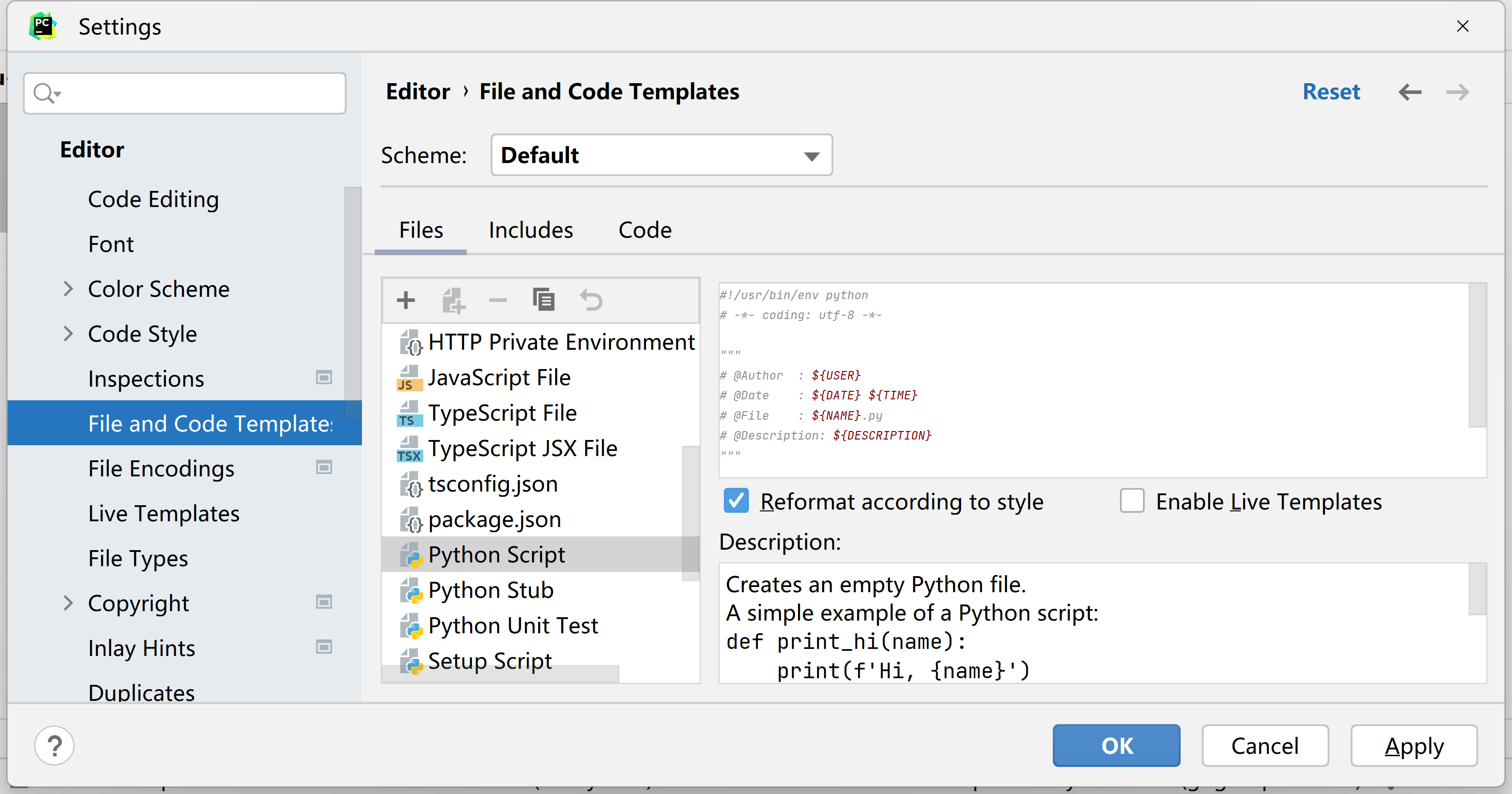Click the Copy Template icon

tap(543, 300)
